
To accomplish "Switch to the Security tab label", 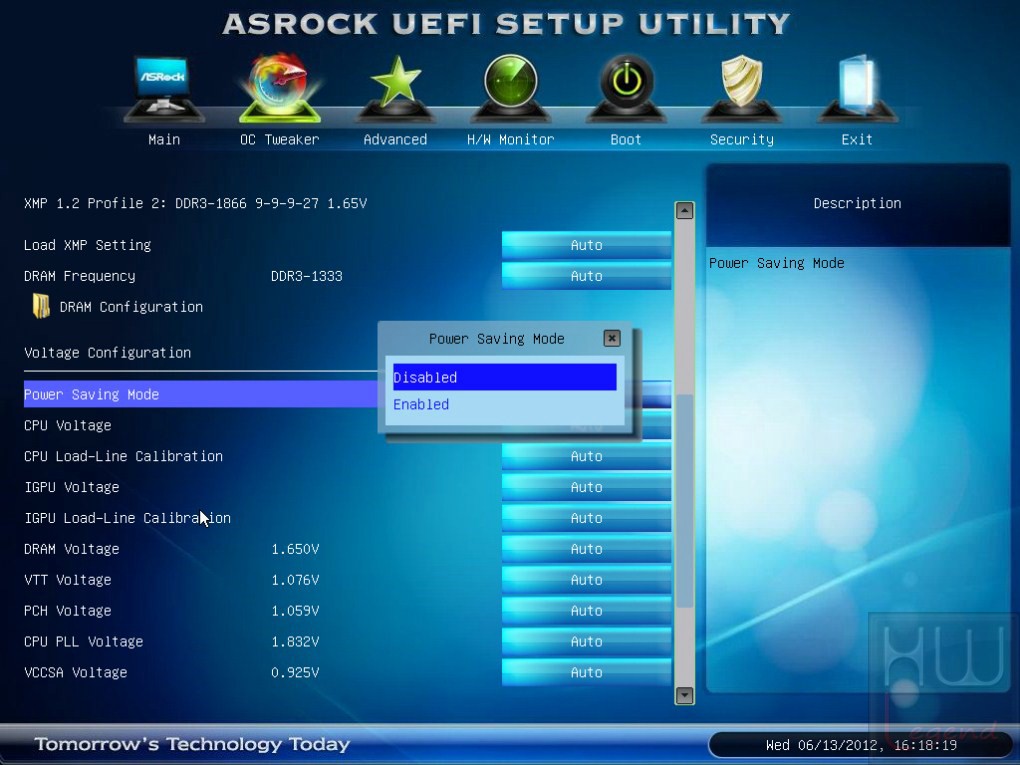I will pyautogui.click(x=742, y=139).
